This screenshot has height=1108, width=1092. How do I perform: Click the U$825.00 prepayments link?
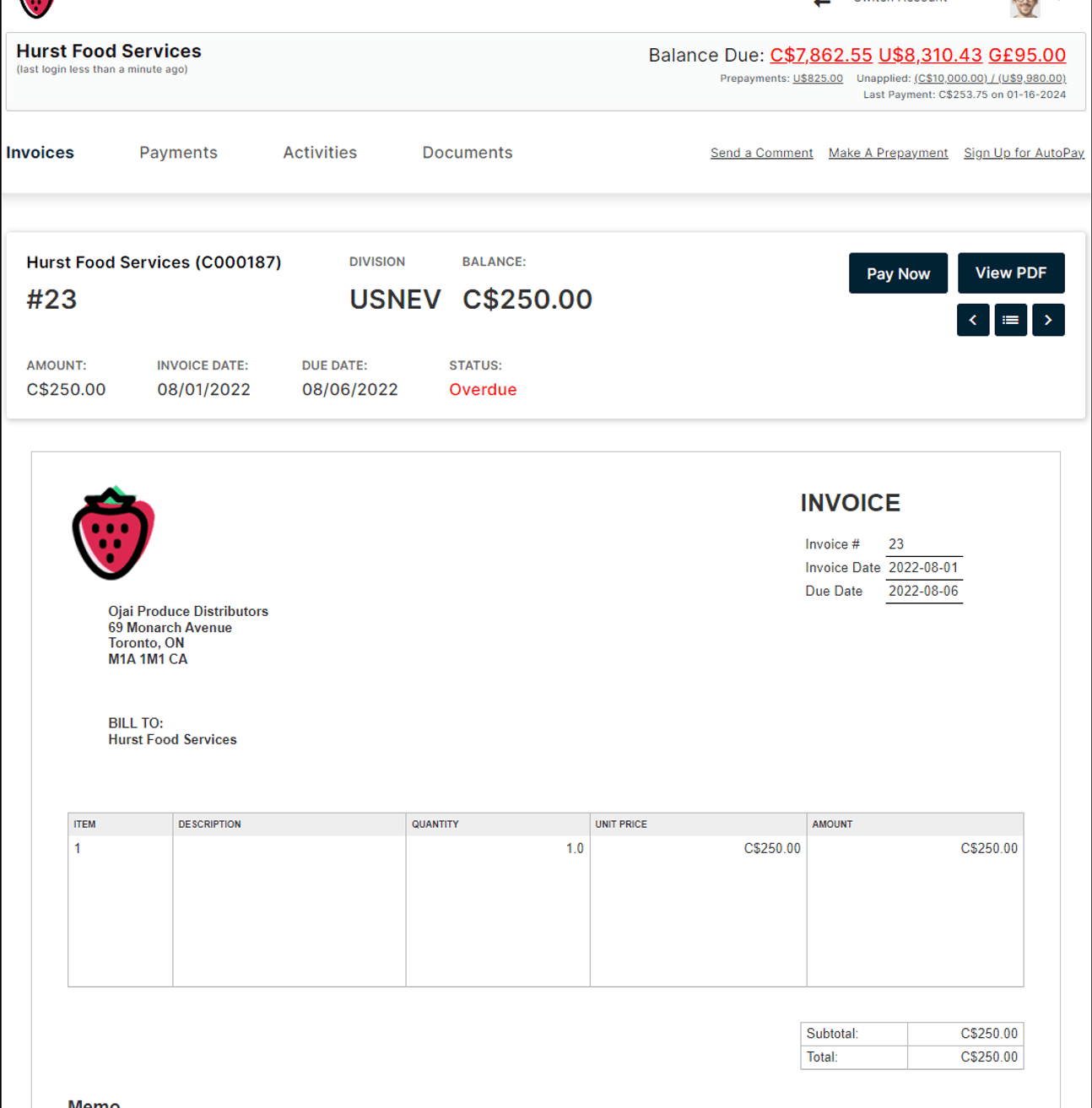point(818,78)
